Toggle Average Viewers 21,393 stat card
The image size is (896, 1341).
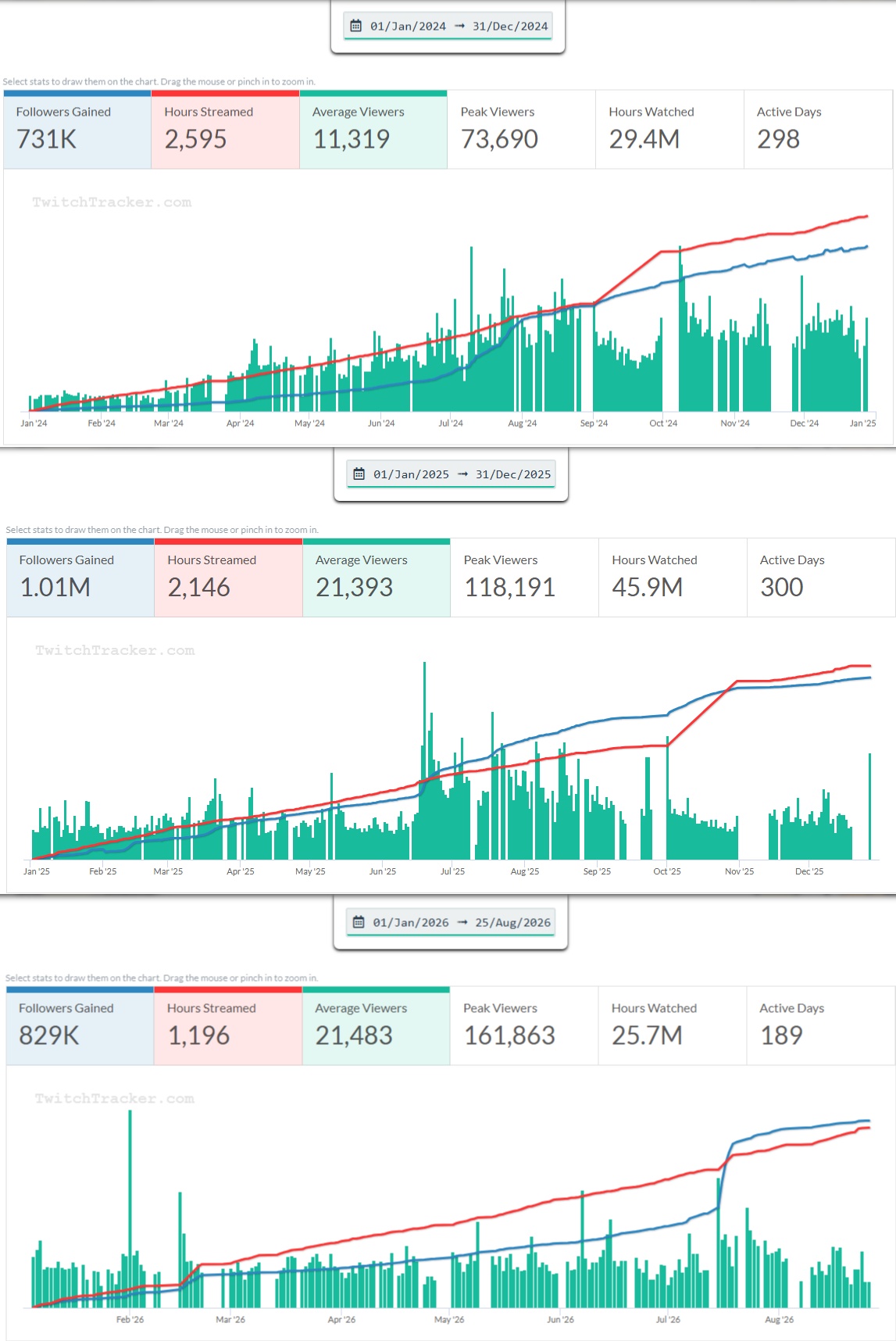377,578
